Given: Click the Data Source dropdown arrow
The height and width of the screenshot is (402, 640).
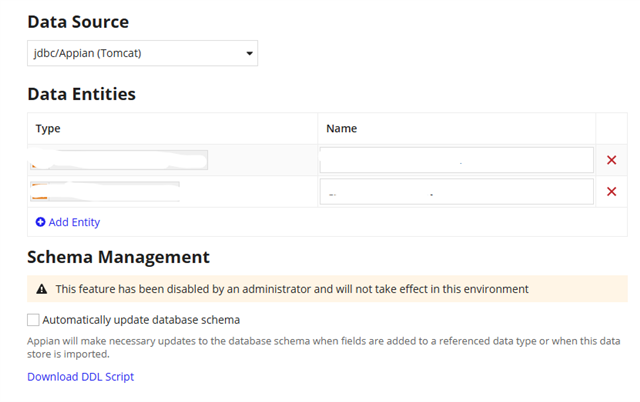Looking at the screenshot, I should tap(249, 53).
